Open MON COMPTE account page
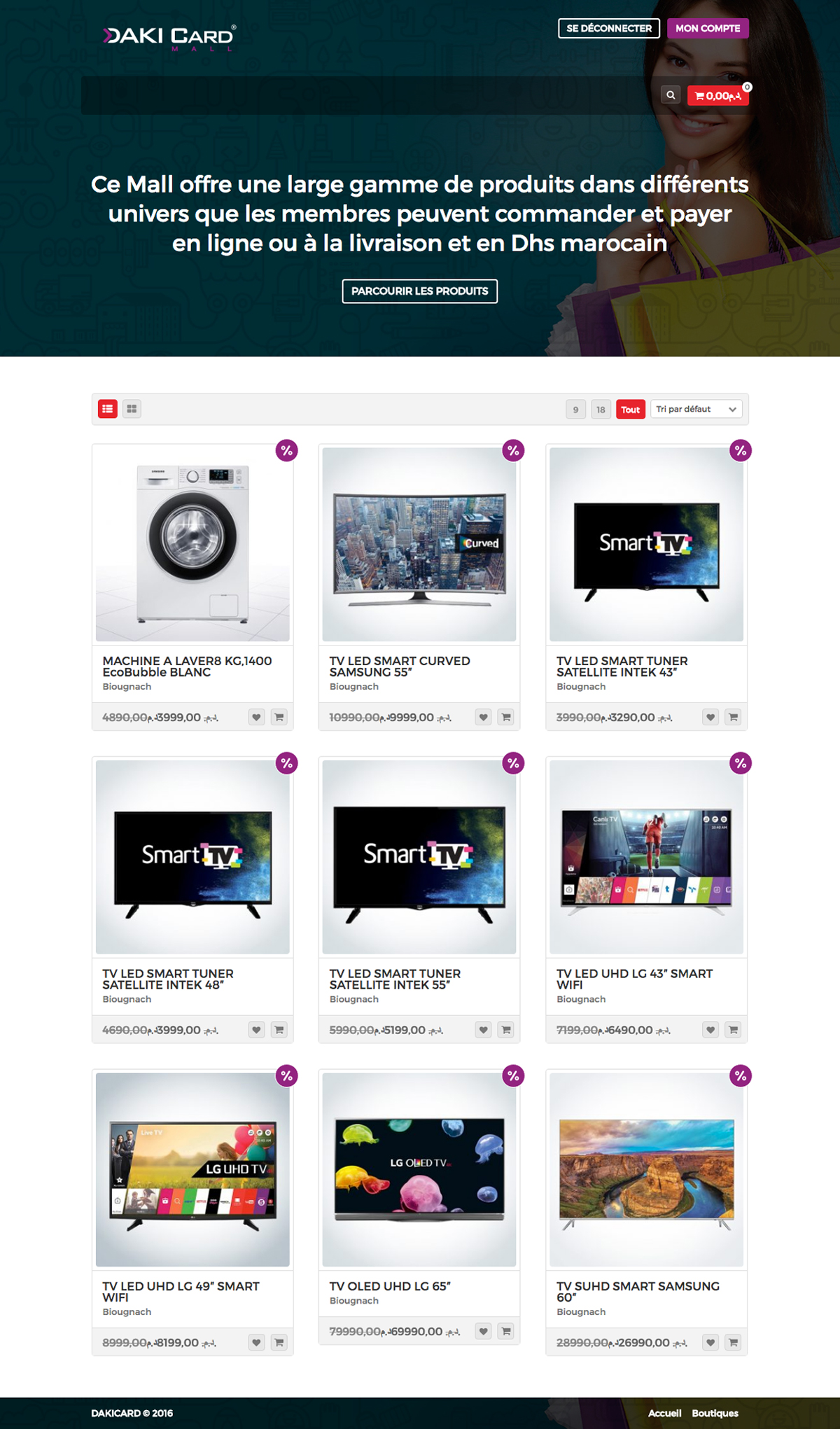840x1429 pixels. [x=708, y=28]
